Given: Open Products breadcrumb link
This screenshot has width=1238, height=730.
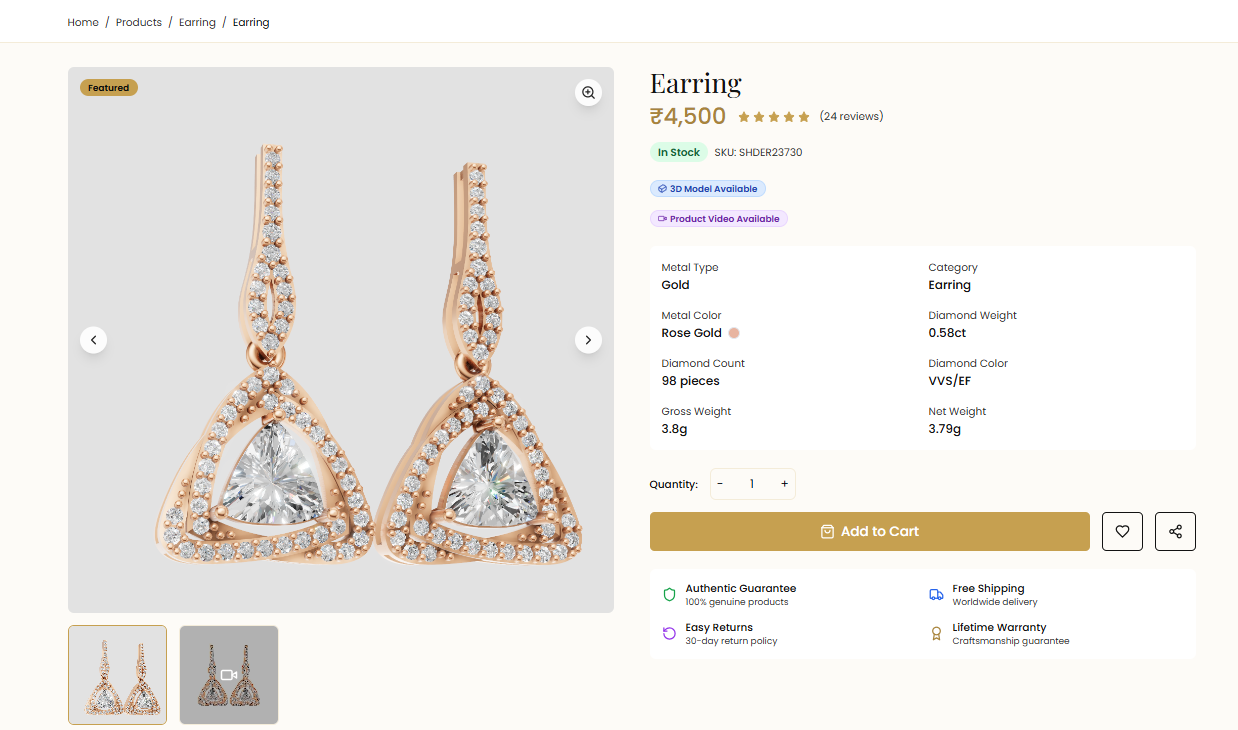Looking at the screenshot, I should tap(139, 22).
